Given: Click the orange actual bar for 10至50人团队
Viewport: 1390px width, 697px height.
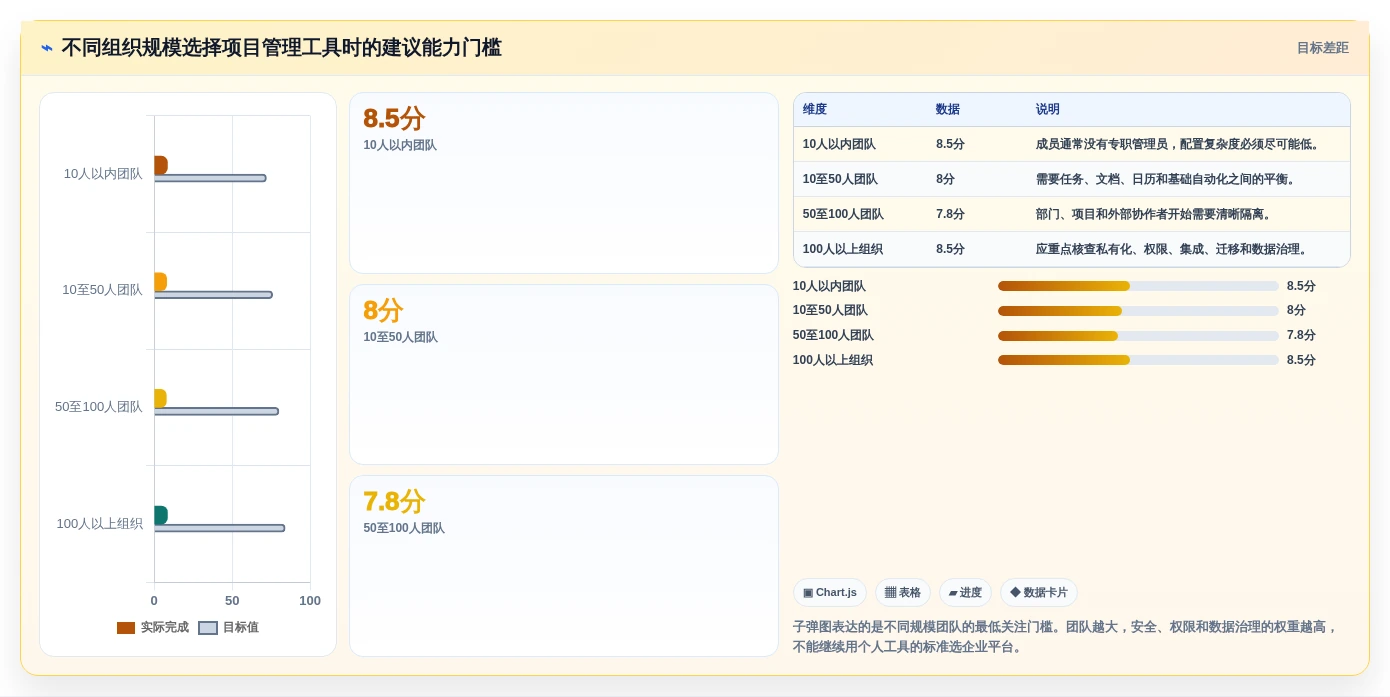Looking at the screenshot, I should tap(160, 282).
